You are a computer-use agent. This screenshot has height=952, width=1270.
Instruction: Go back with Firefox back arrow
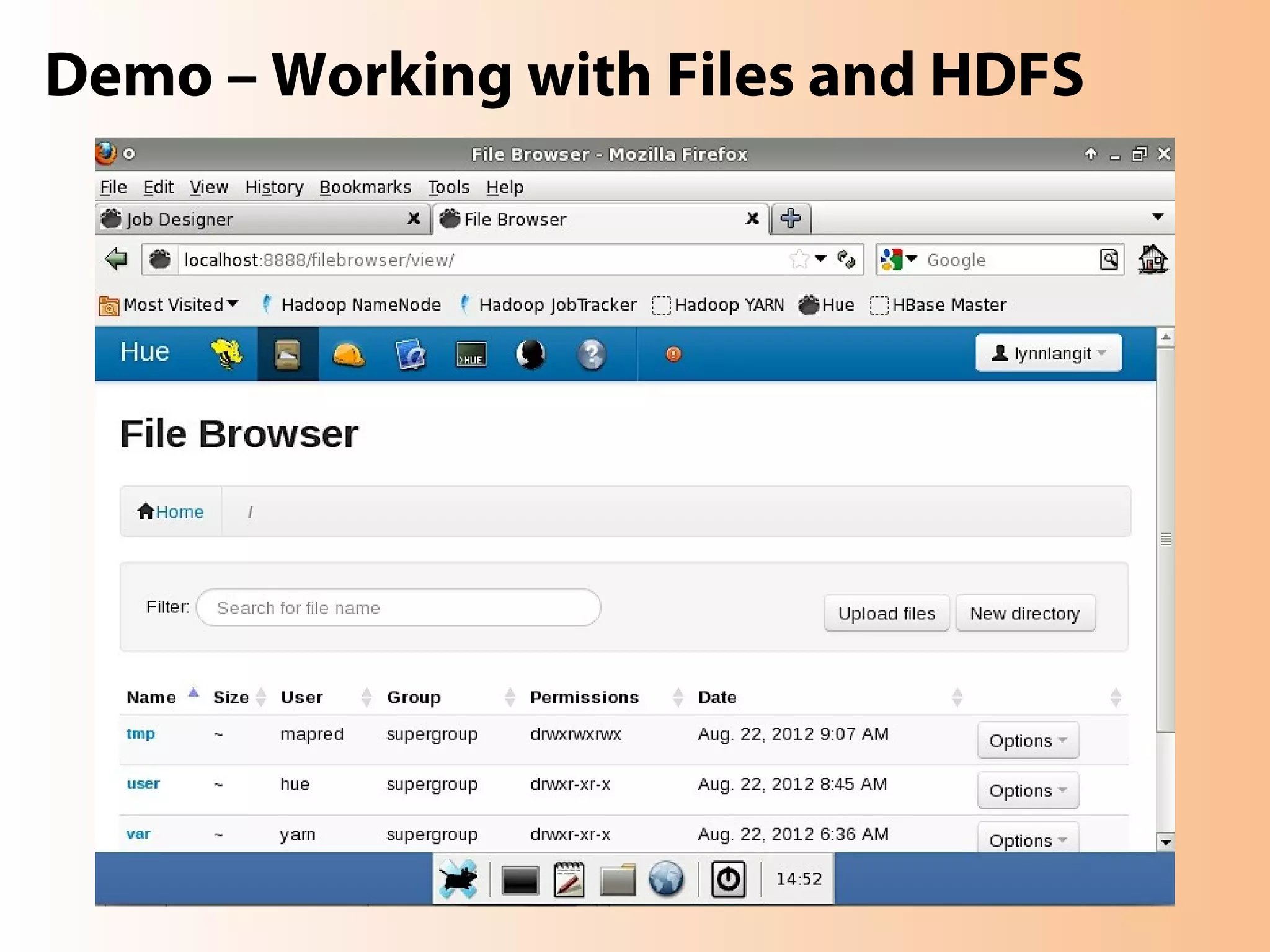click(116, 259)
